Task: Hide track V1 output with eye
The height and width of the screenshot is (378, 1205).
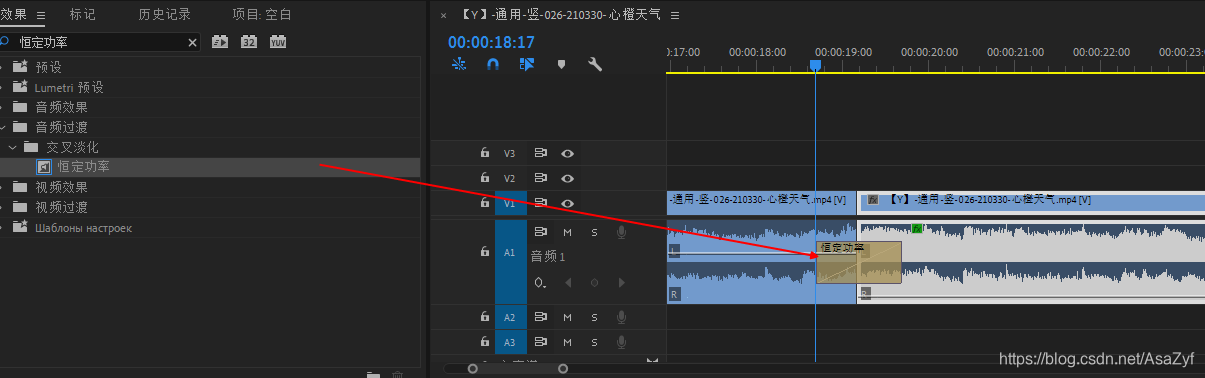Action: (567, 203)
